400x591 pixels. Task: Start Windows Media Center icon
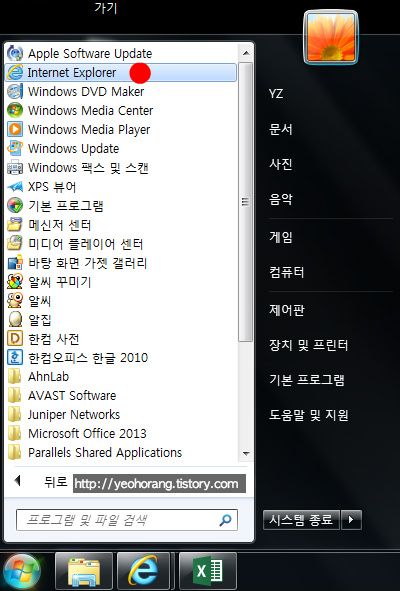click(15, 110)
